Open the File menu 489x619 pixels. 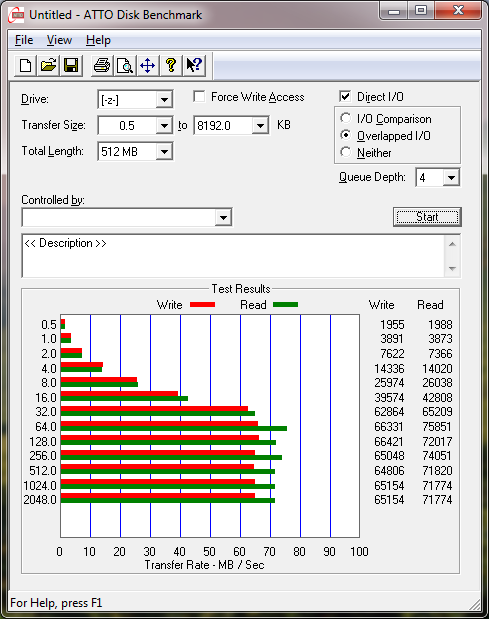pos(24,40)
